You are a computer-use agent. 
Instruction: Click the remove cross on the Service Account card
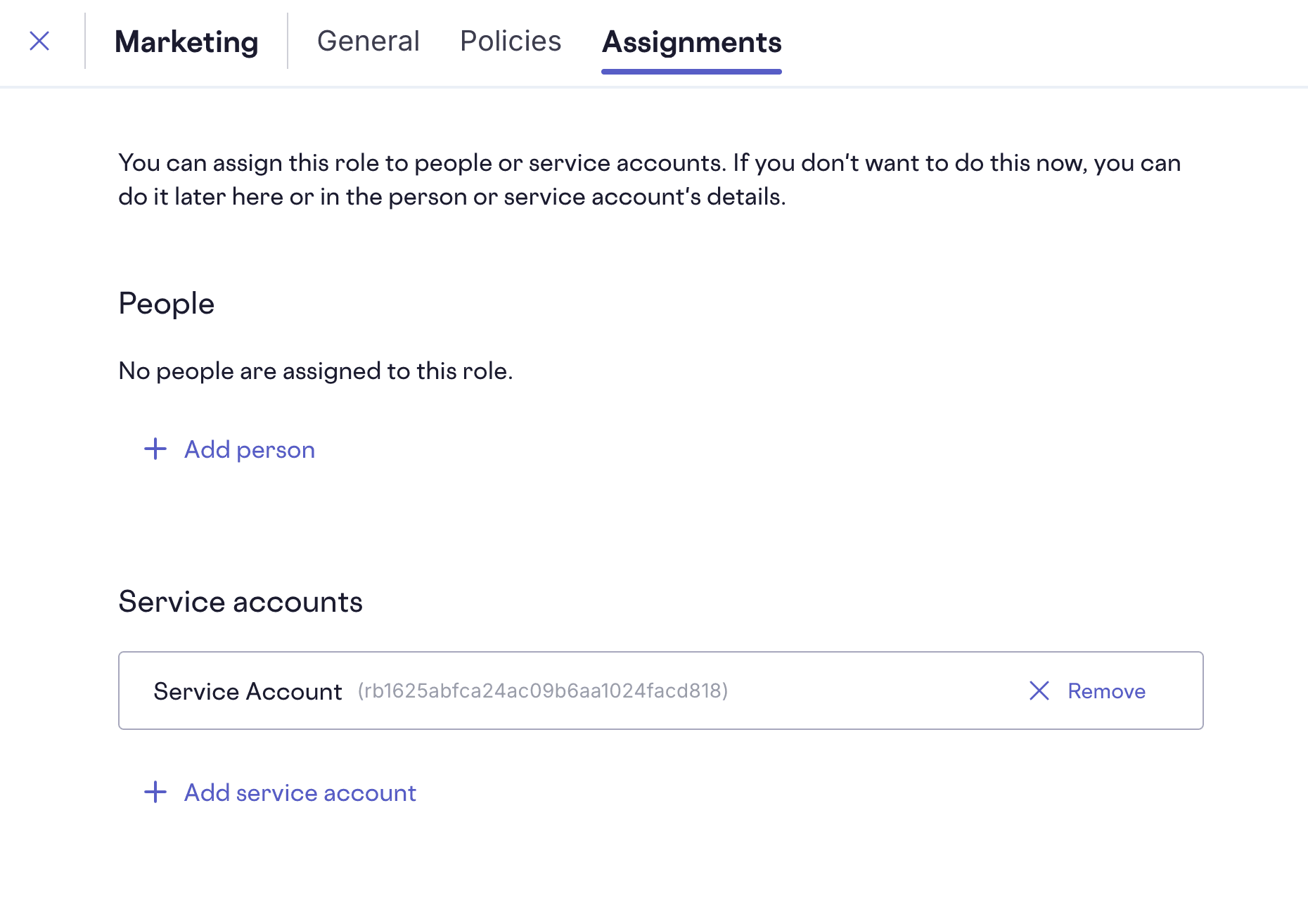(x=1039, y=691)
